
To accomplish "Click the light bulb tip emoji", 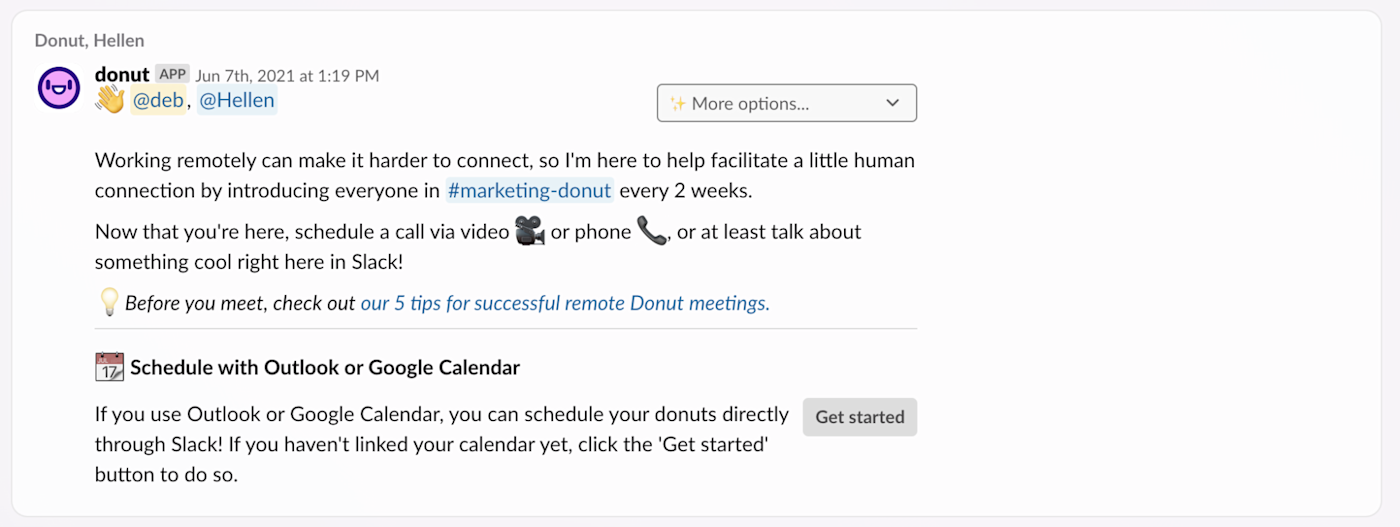I will pyautogui.click(x=109, y=302).
